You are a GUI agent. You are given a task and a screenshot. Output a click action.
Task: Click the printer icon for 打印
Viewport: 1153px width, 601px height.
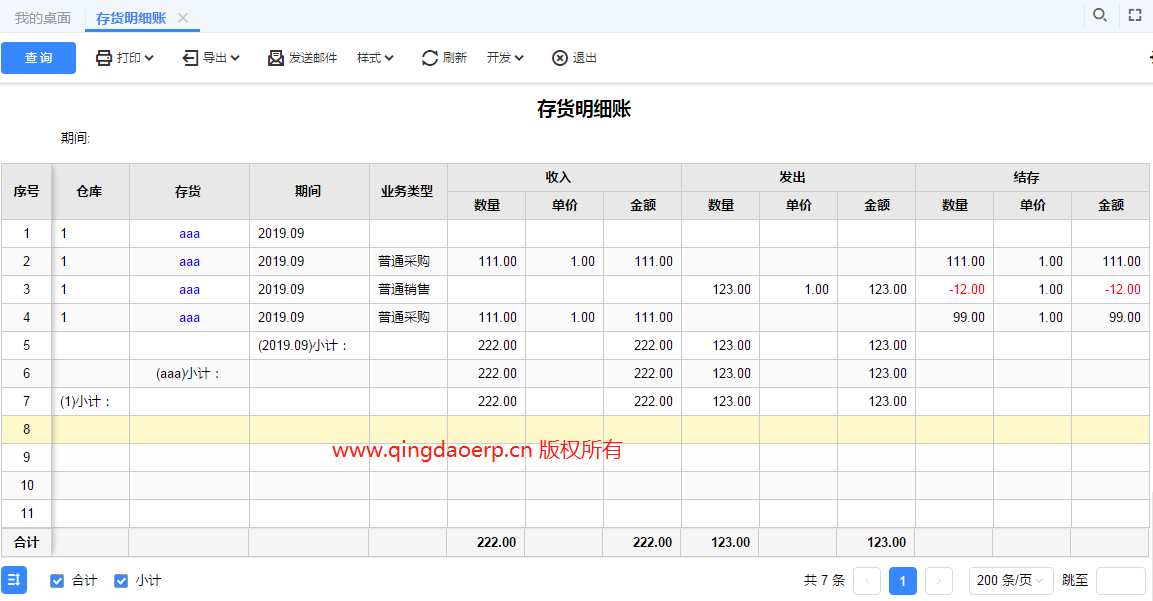click(104, 58)
